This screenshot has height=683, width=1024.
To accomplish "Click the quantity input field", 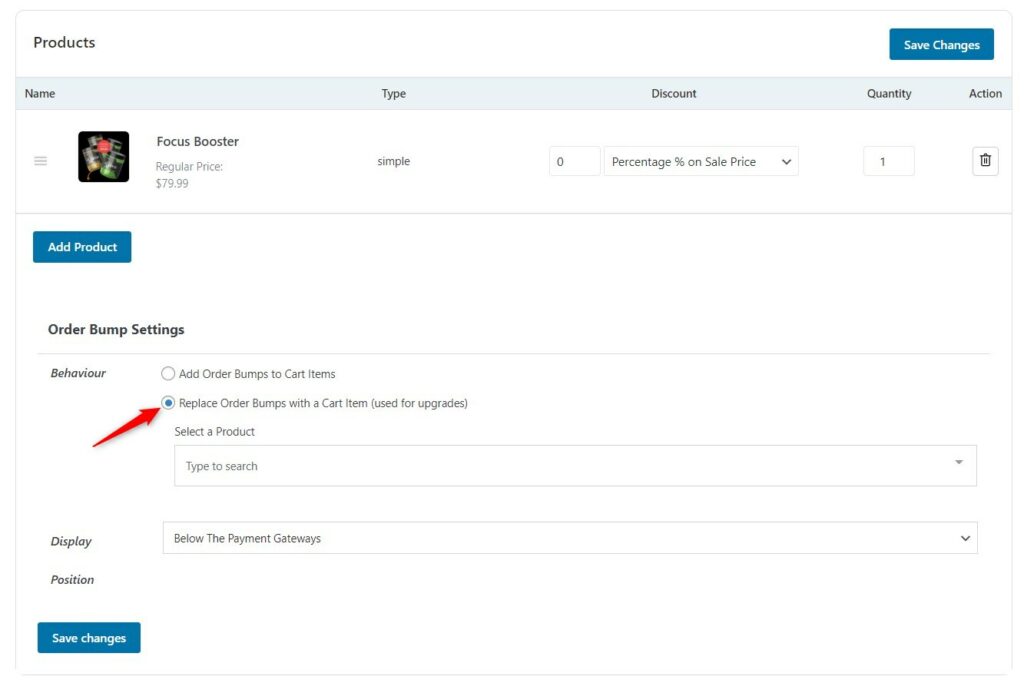I will point(888,161).
